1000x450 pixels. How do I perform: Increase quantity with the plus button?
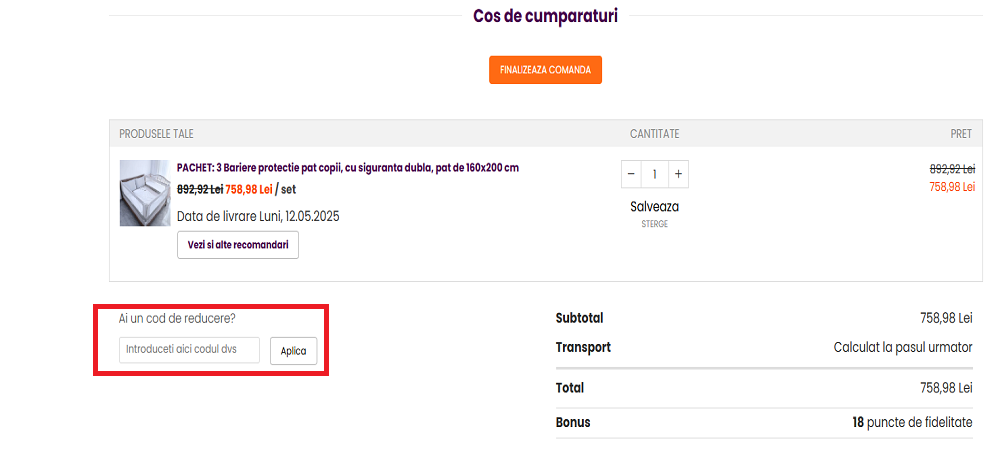[x=678, y=174]
